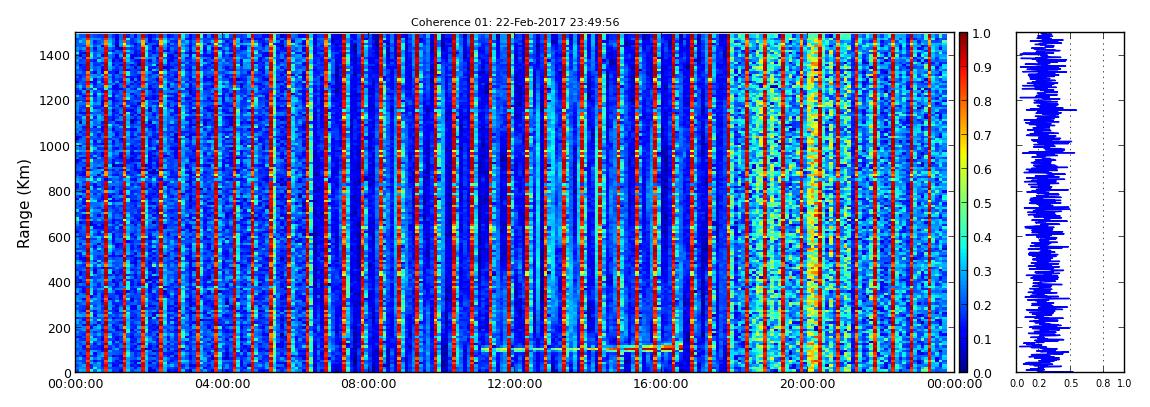Click the 04:00:00 time axis label

220,384
